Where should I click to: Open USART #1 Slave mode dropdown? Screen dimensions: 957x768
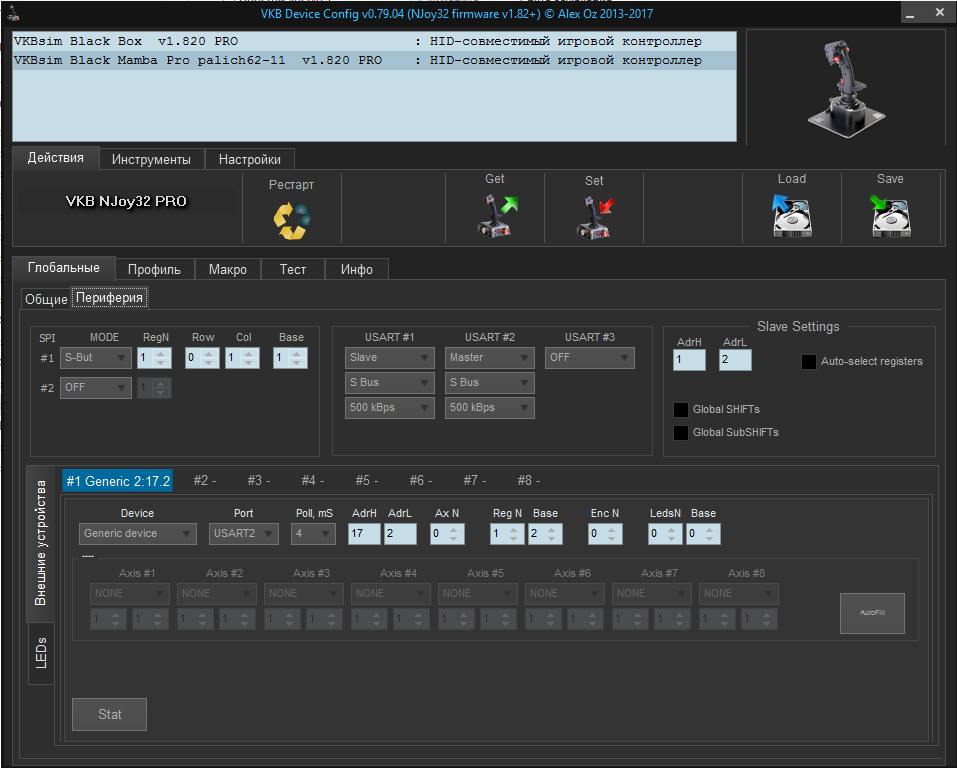(389, 358)
